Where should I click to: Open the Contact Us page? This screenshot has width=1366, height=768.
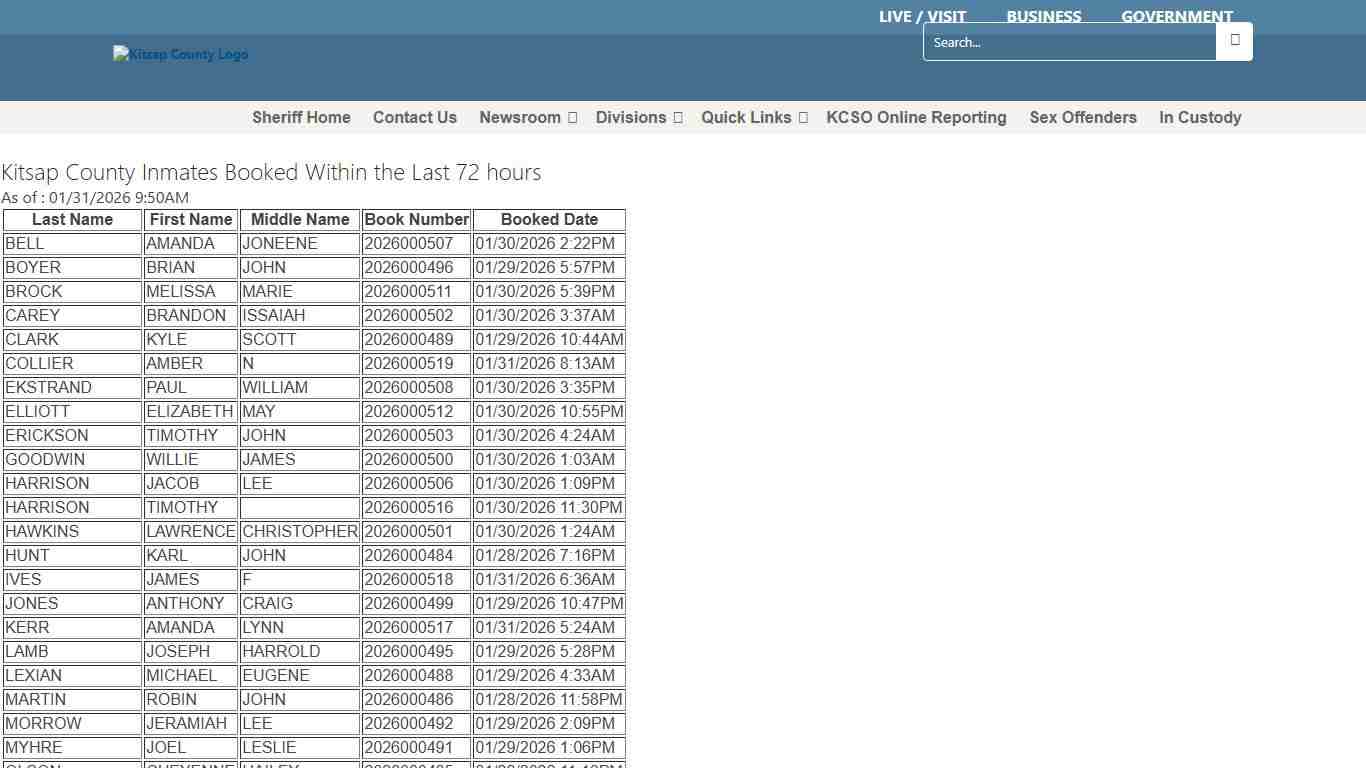(x=414, y=117)
